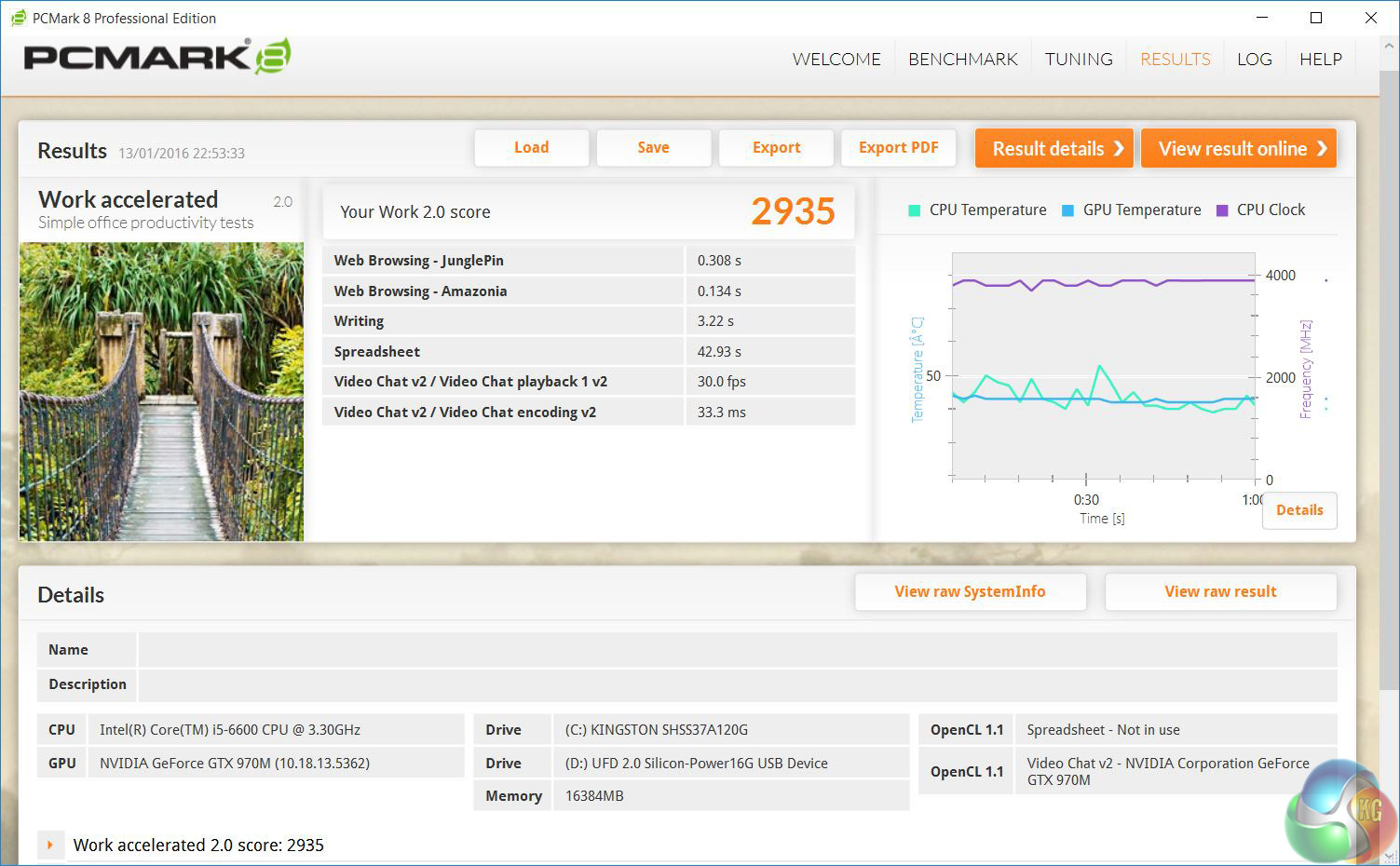Click the 42.93 s spreadsheet value
The width and height of the screenshot is (1400, 866).
(719, 352)
